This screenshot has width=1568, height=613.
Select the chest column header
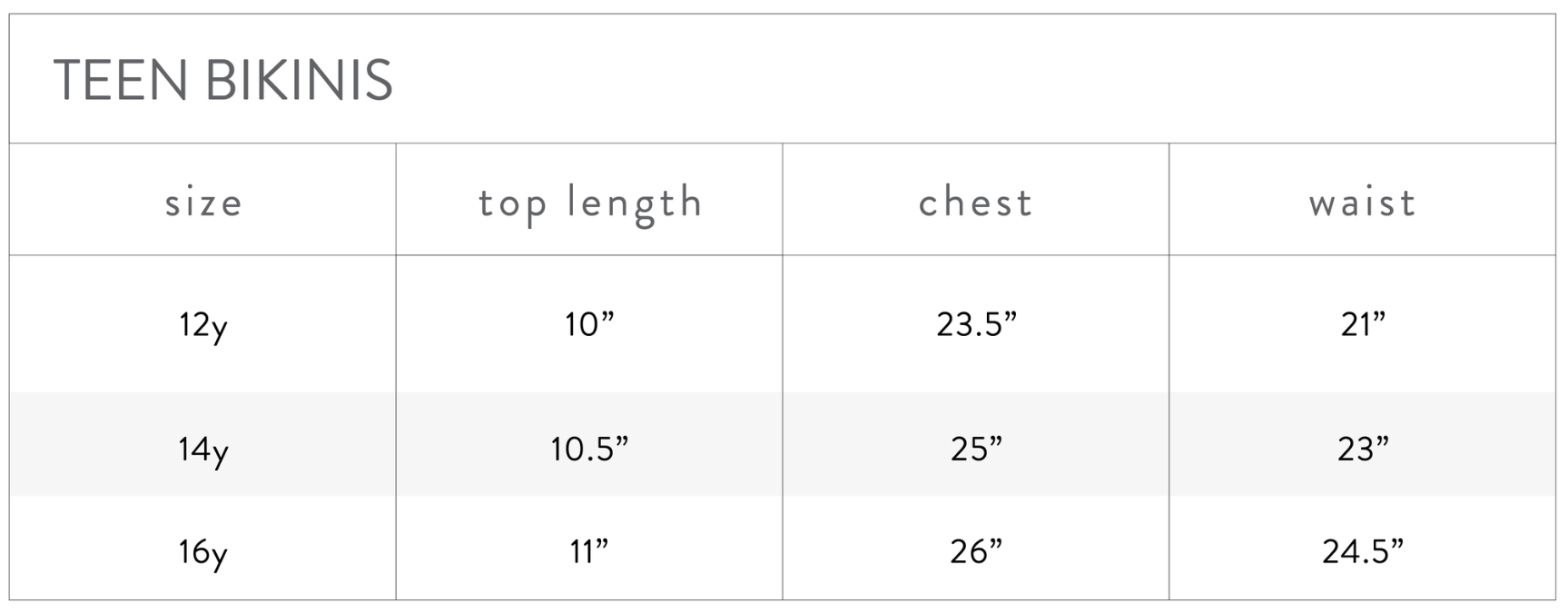click(976, 203)
